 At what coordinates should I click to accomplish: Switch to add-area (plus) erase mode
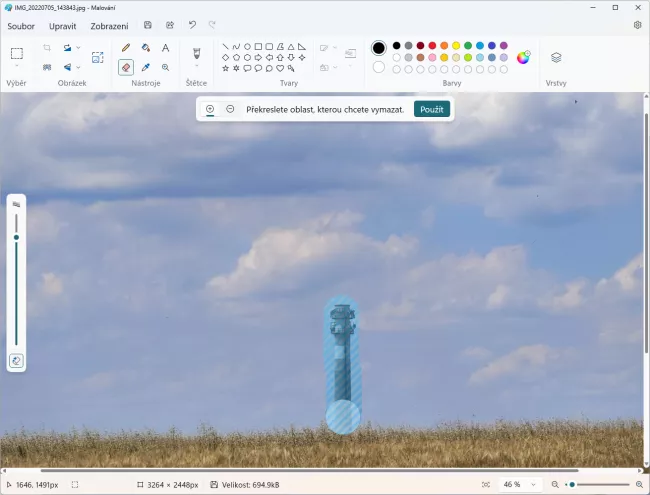[x=210, y=109]
